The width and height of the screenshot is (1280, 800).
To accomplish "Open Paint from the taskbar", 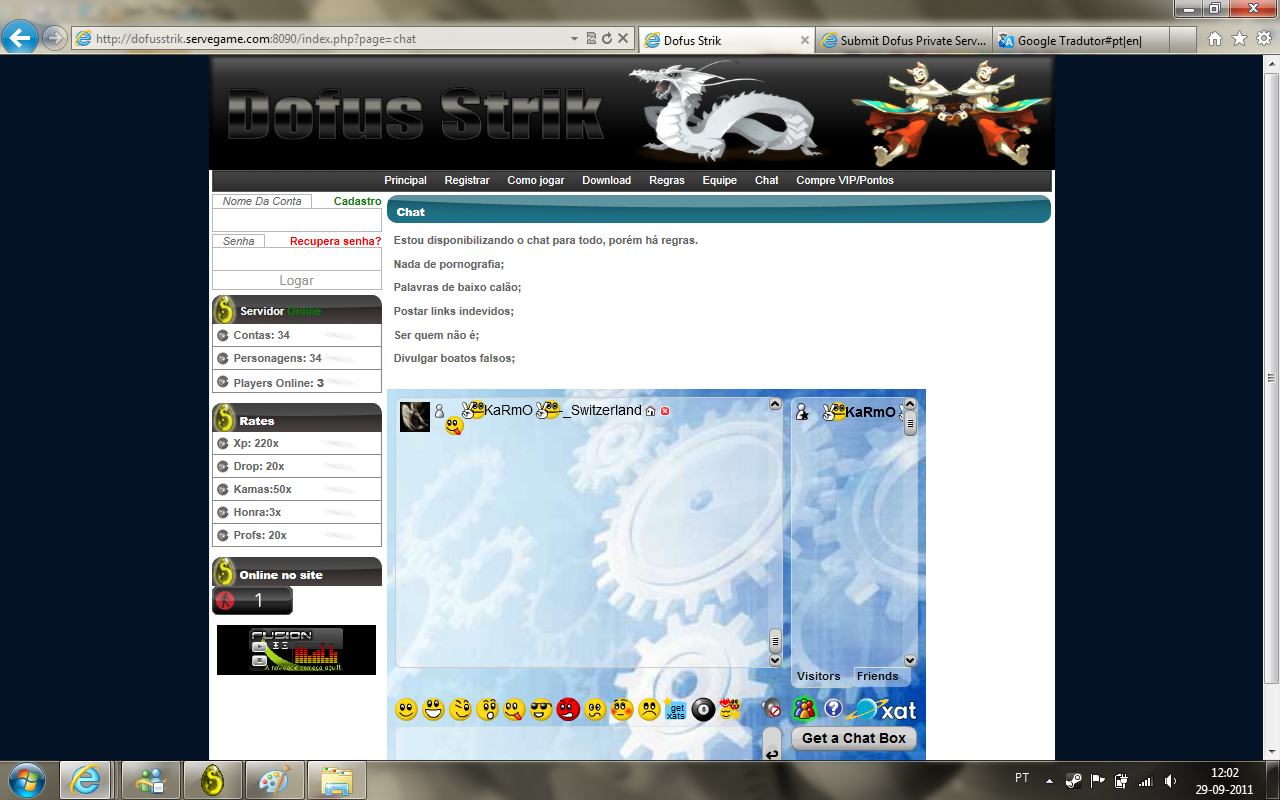I will 273,780.
